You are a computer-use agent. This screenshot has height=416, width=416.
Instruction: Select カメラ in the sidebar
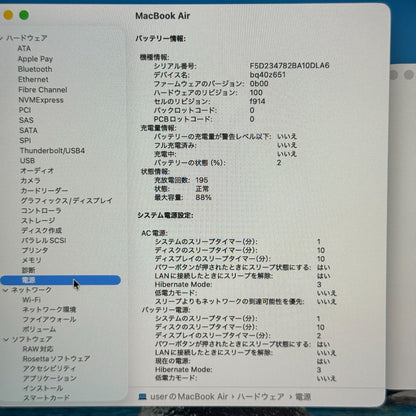(x=30, y=181)
